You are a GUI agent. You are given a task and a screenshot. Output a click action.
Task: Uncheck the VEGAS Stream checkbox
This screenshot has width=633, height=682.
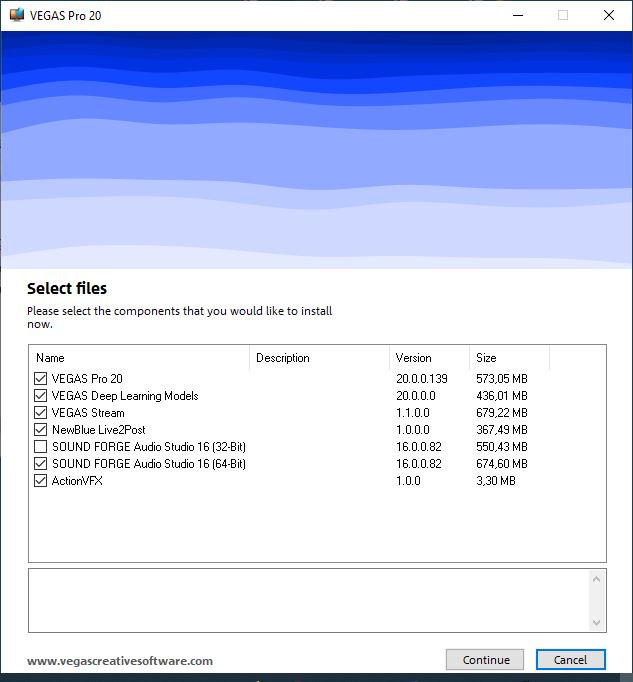pyautogui.click(x=40, y=412)
